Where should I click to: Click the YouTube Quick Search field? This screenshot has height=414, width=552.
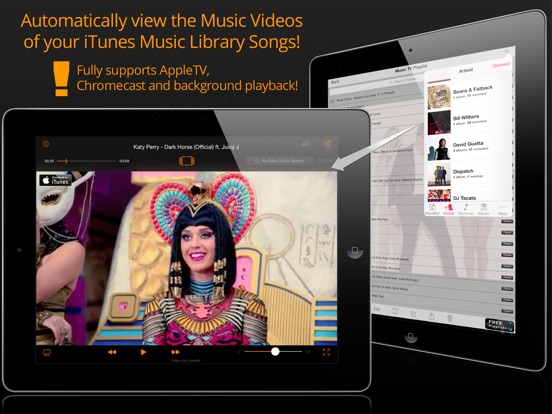pos(280,161)
